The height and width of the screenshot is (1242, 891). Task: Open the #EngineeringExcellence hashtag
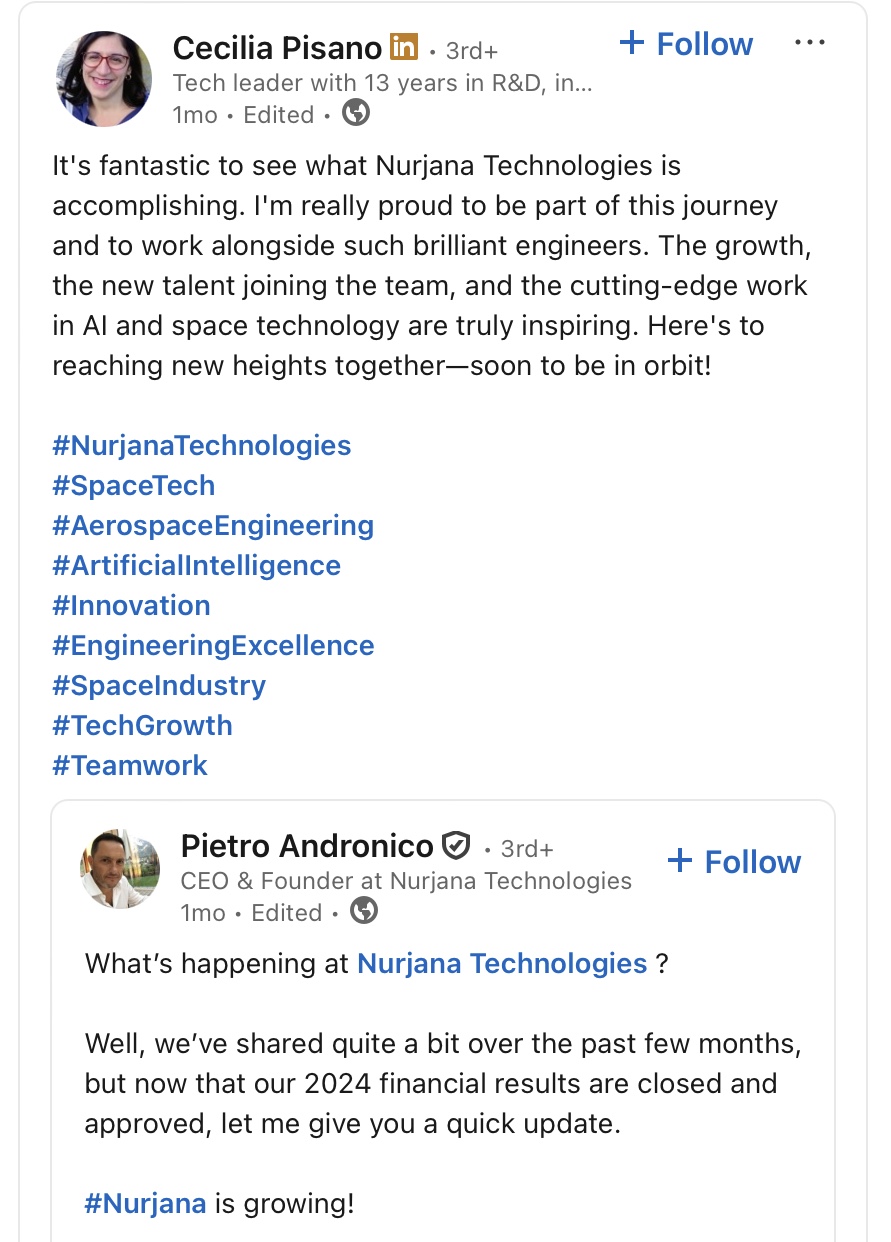213,645
